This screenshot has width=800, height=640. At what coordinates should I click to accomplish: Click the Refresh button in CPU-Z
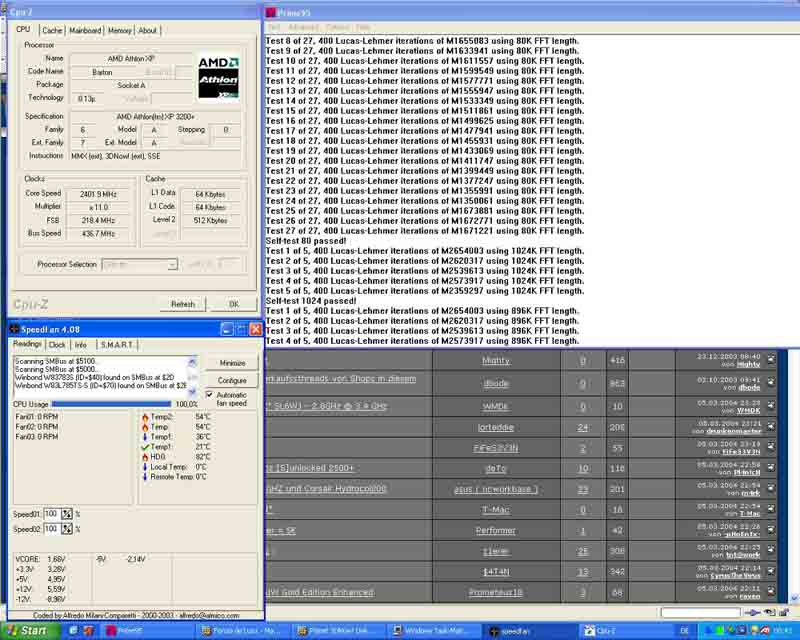[183, 304]
